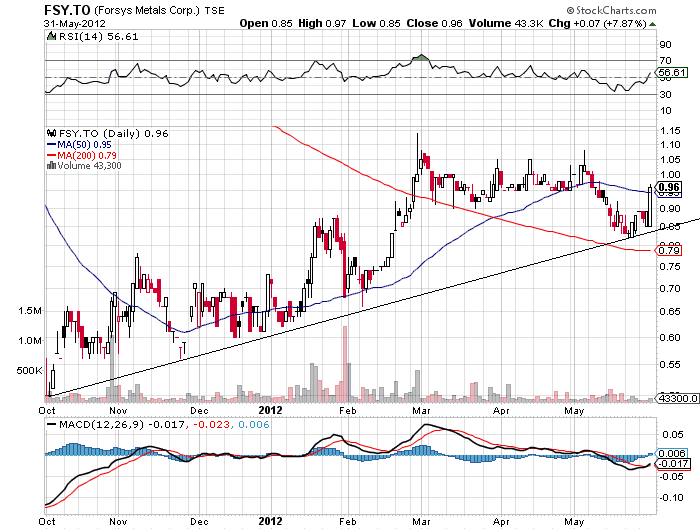The height and width of the screenshot is (530, 700).
Task: Click the Forsys Metals Corp. company name
Action: 146,10
